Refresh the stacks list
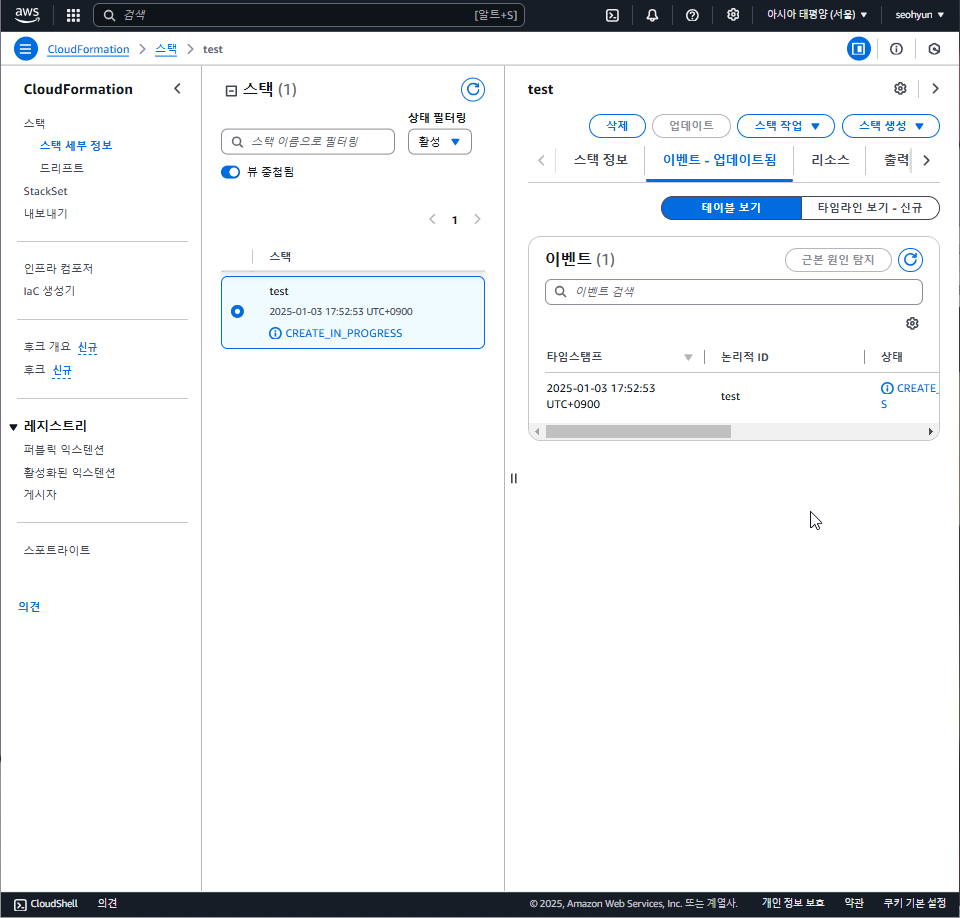 tap(473, 90)
